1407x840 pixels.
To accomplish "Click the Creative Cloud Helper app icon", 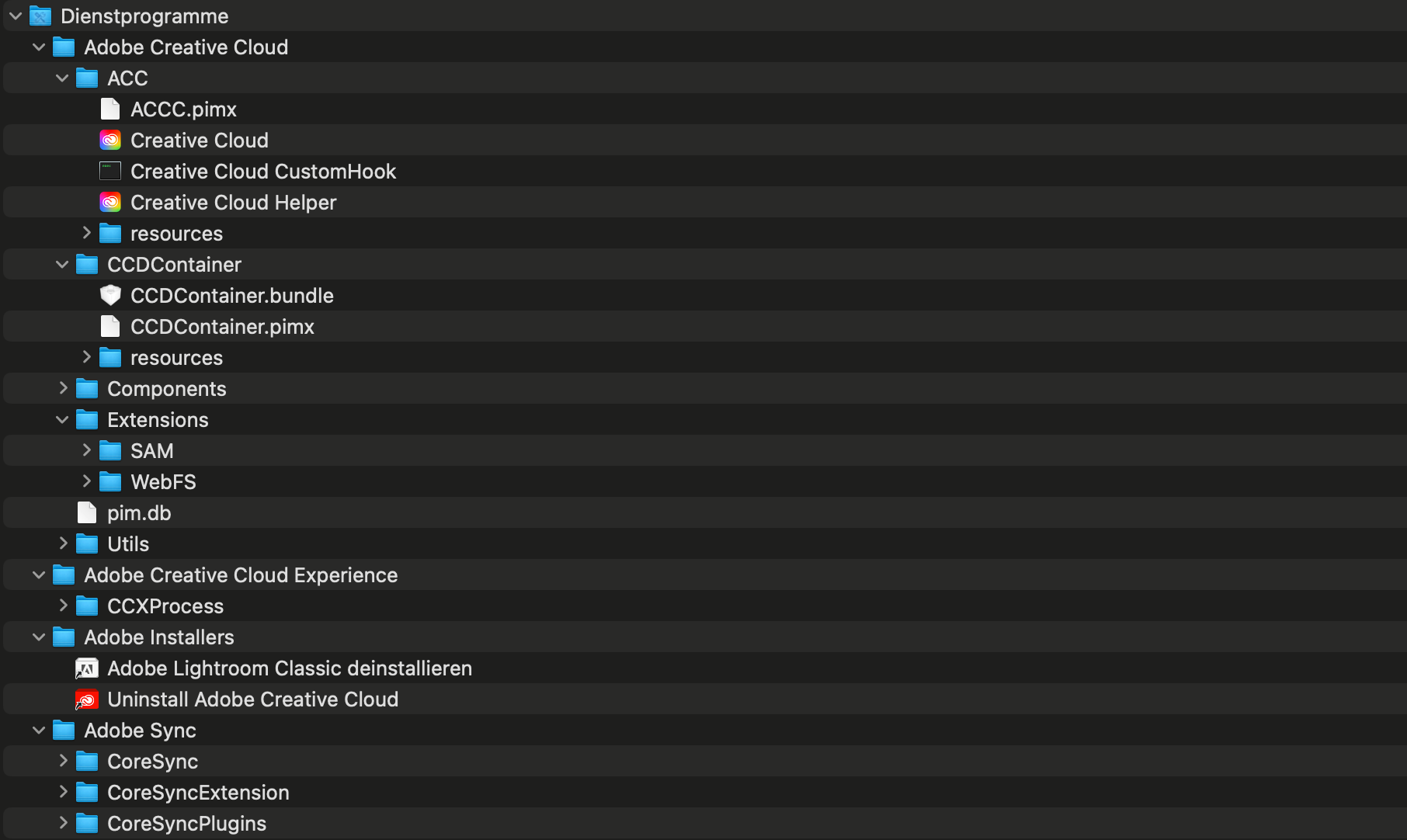I will (110, 202).
